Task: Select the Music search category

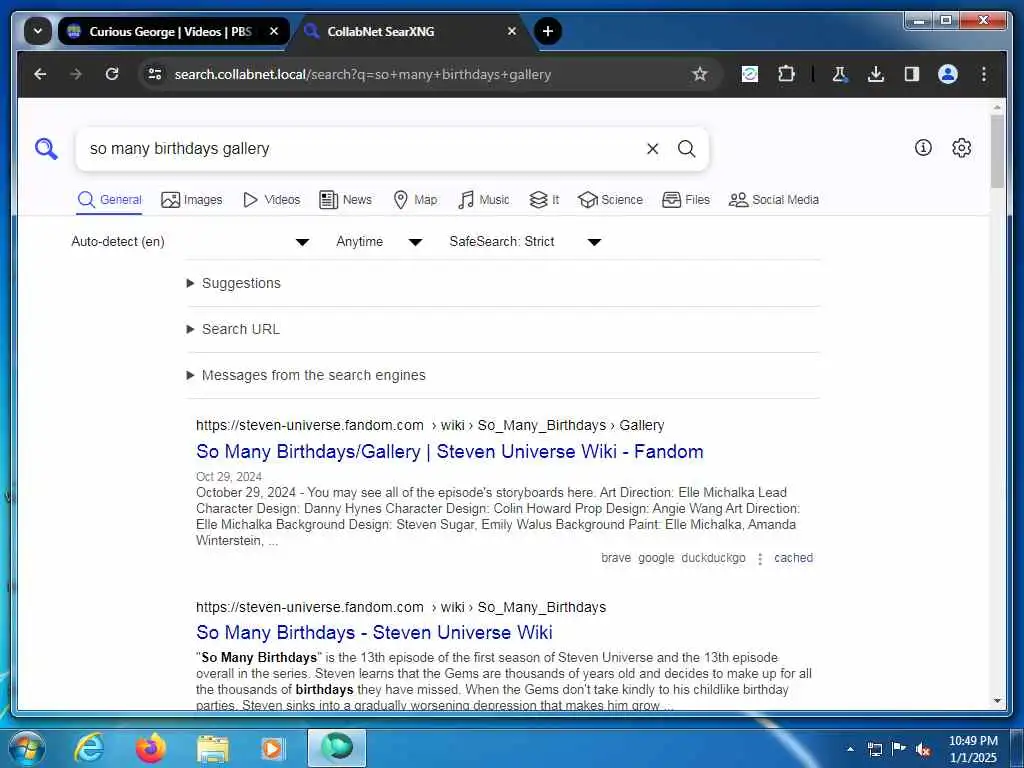Action: pos(484,200)
